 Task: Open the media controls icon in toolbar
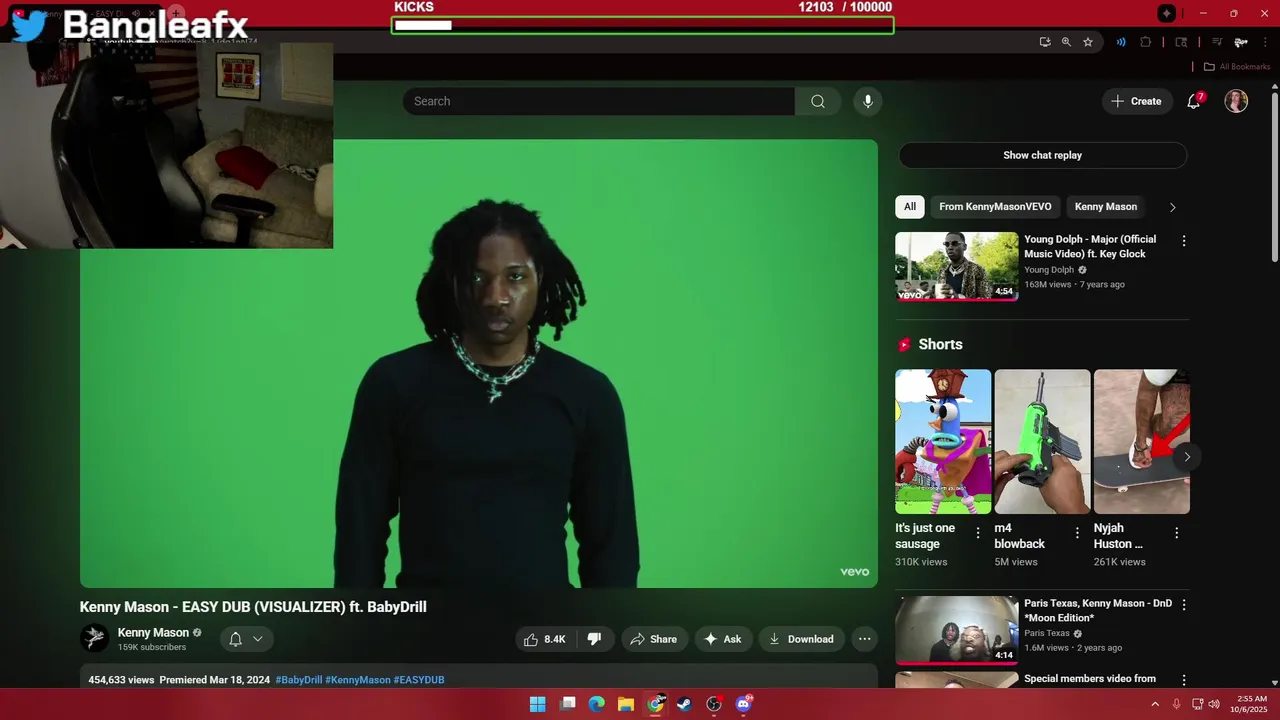tap(1217, 42)
